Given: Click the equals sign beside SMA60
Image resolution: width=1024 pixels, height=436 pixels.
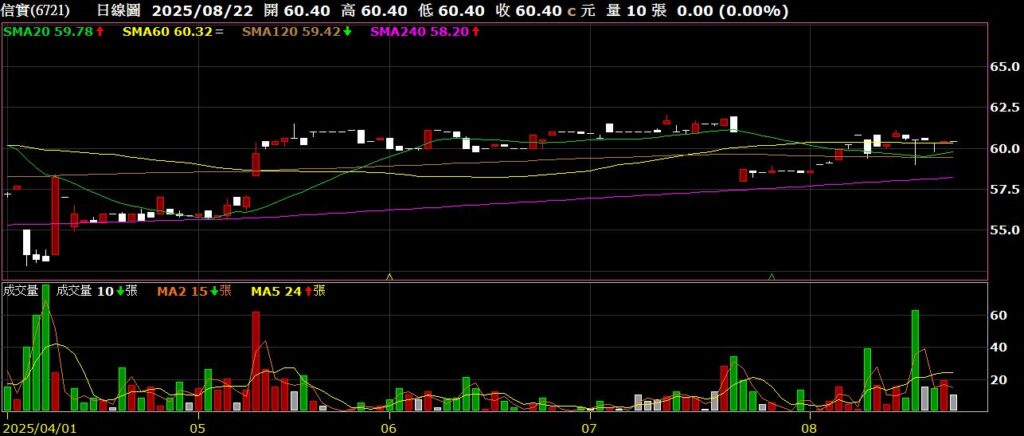Looking at the screenshot, I should tap(219, 32).
